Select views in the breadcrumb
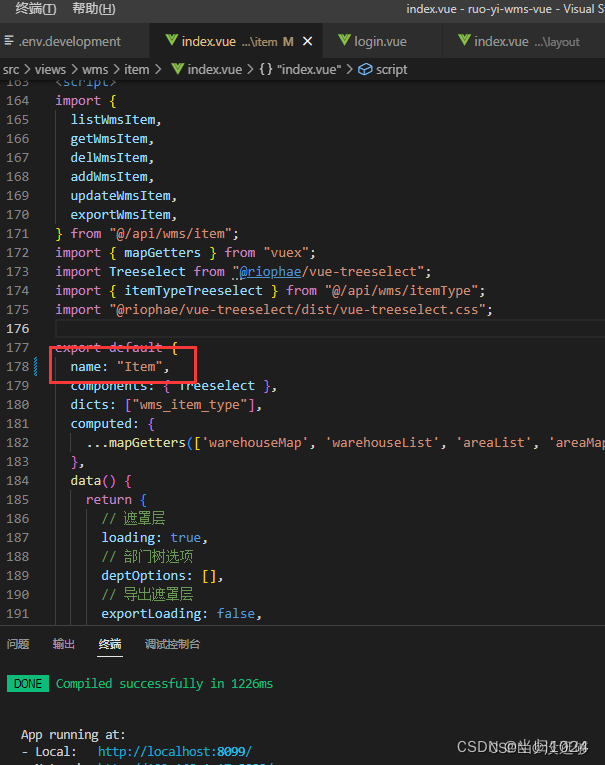Image resolution: width=605 pixels, height=765 pixels. tap(50, 70)
